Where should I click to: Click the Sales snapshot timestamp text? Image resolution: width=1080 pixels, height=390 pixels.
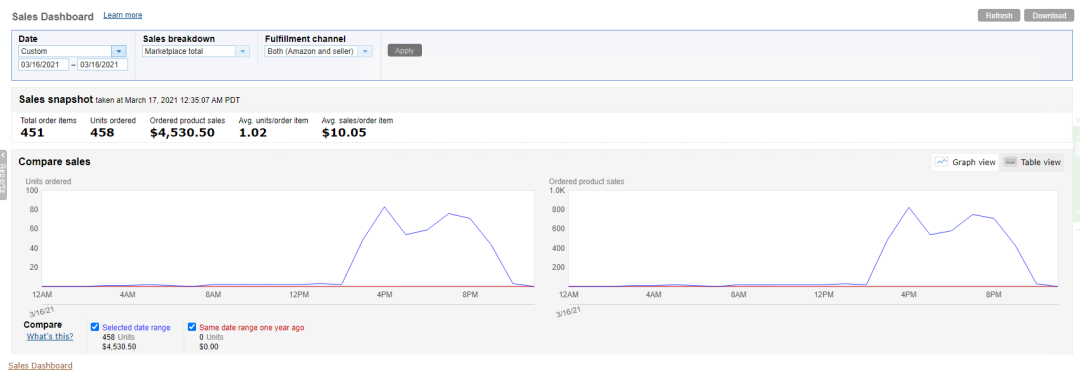[x=167, y=101]
